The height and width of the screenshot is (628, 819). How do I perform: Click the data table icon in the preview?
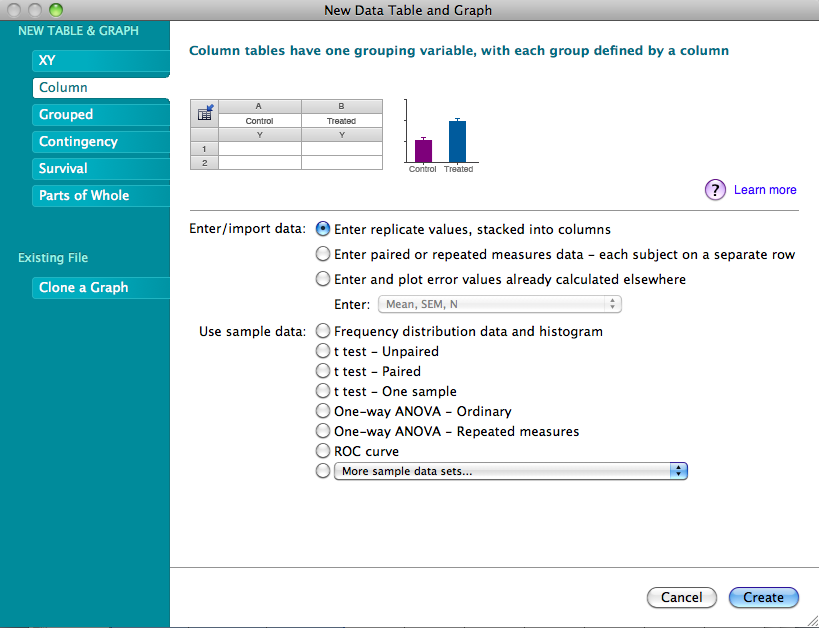point(204,113)
